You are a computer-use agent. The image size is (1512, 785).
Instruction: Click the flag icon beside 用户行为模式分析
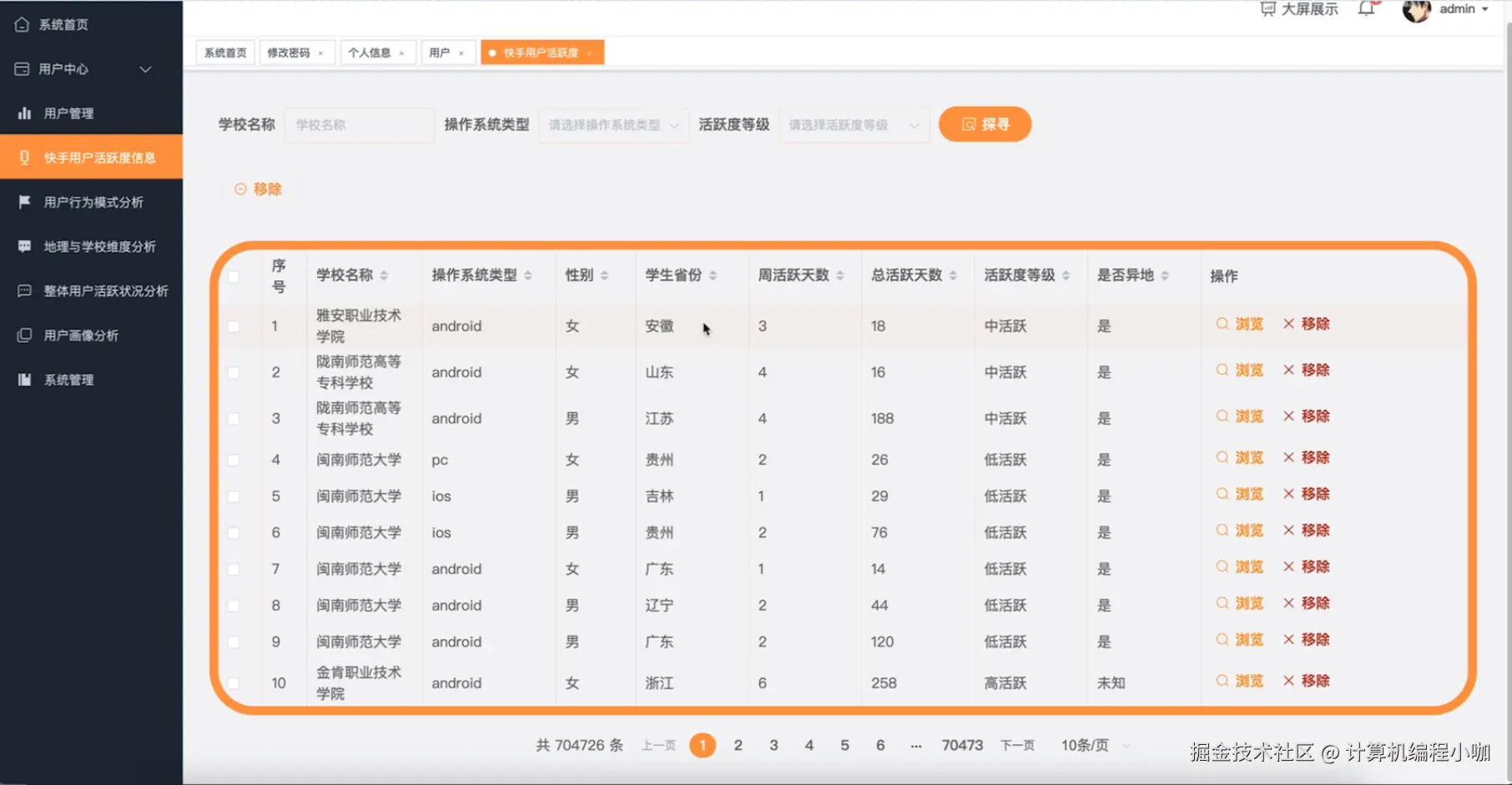click(x=24, y=202)
